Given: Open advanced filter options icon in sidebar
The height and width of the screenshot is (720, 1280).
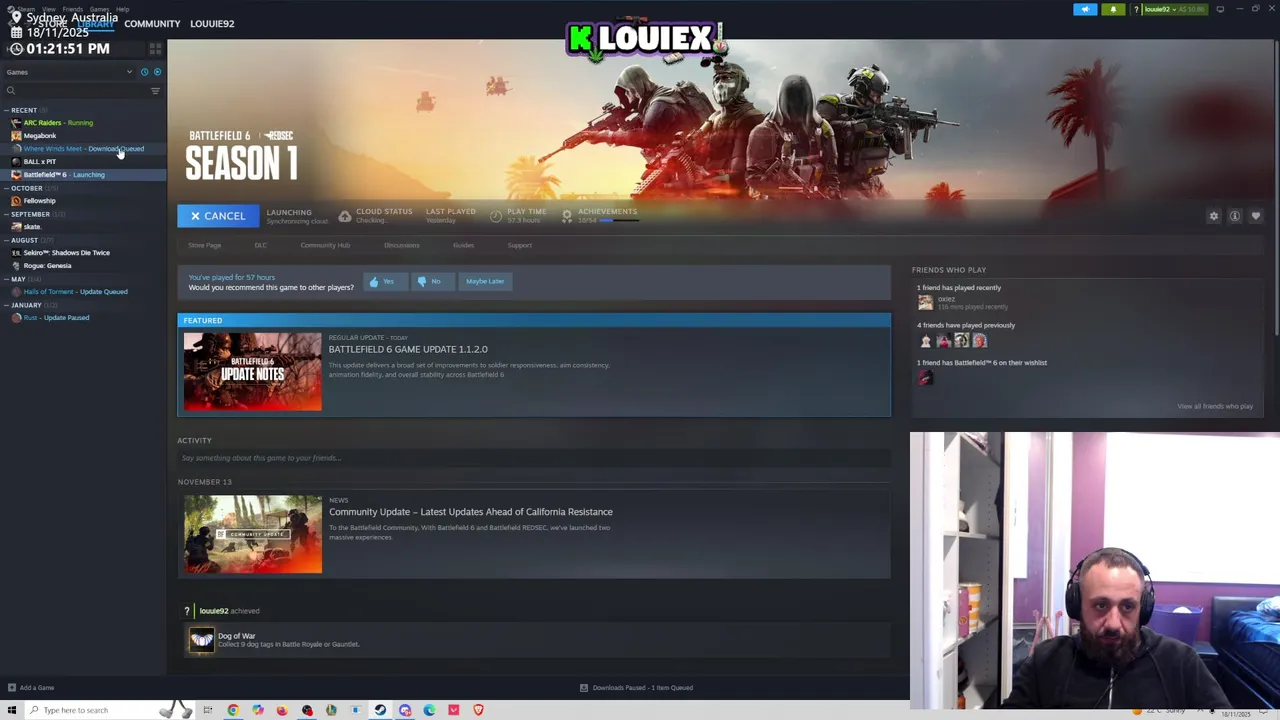Looking at the screenshot, I should click(155, 91).
